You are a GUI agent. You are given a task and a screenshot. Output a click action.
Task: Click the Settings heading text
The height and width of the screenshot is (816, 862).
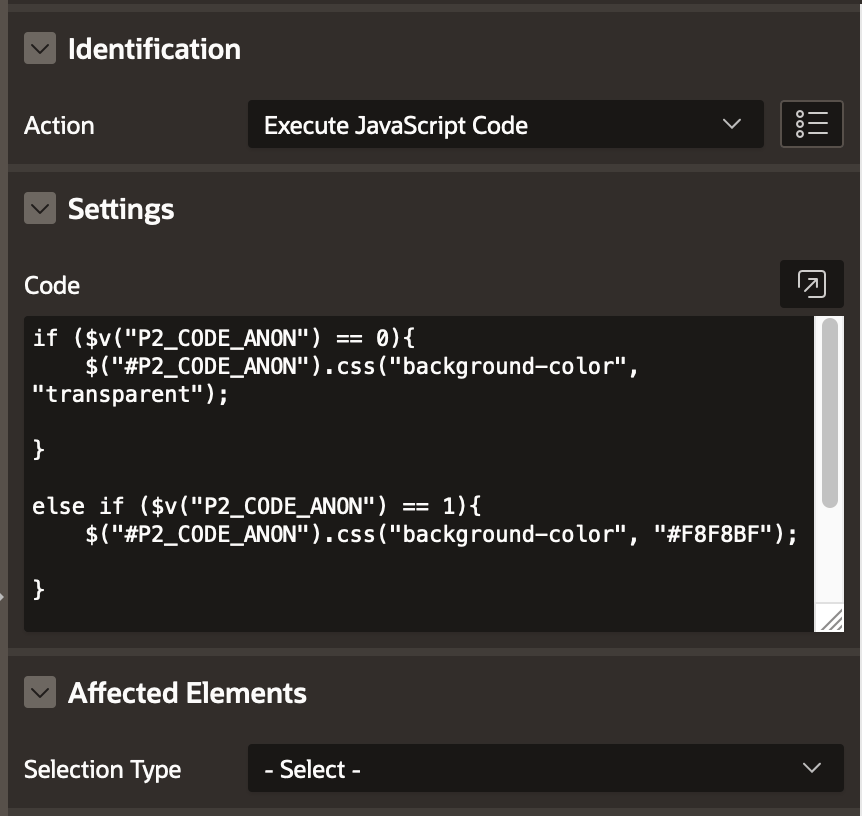(121, 209)
